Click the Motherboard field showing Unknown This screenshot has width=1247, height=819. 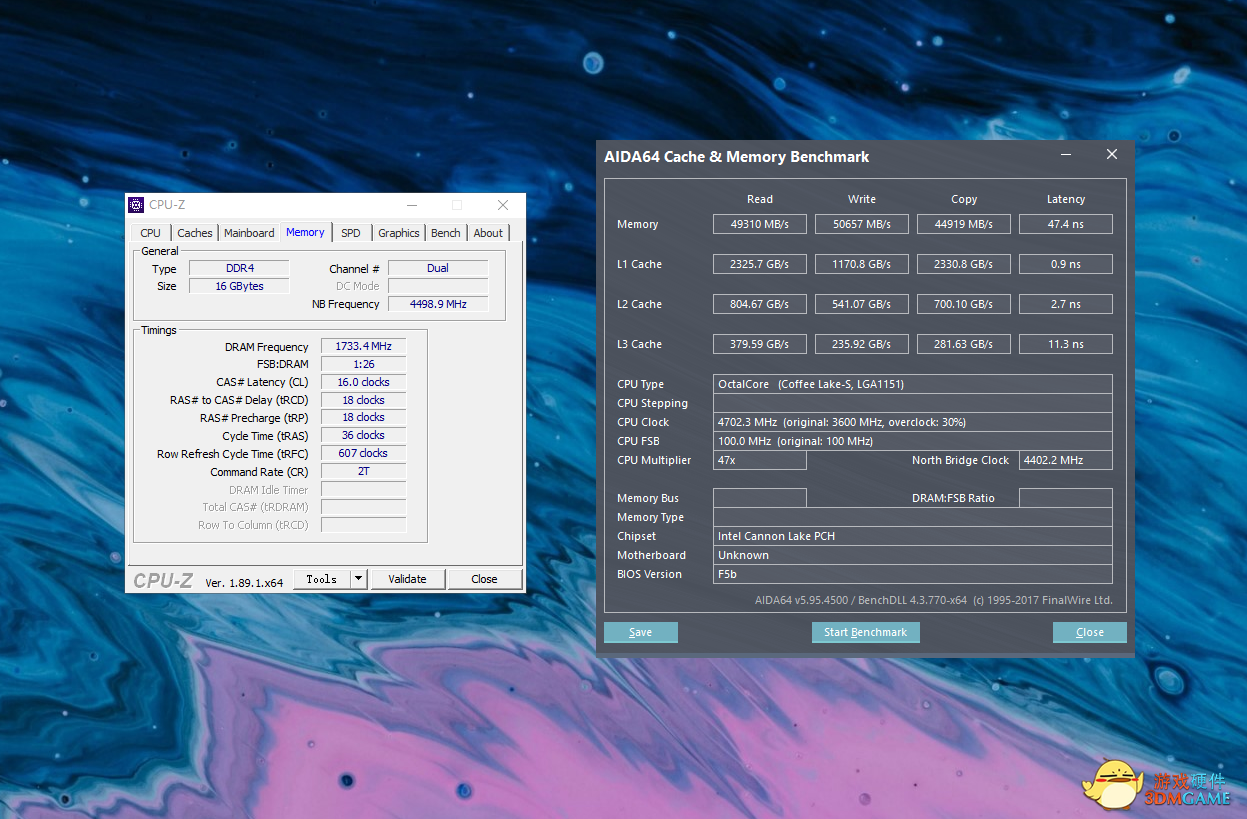(913, 555)
